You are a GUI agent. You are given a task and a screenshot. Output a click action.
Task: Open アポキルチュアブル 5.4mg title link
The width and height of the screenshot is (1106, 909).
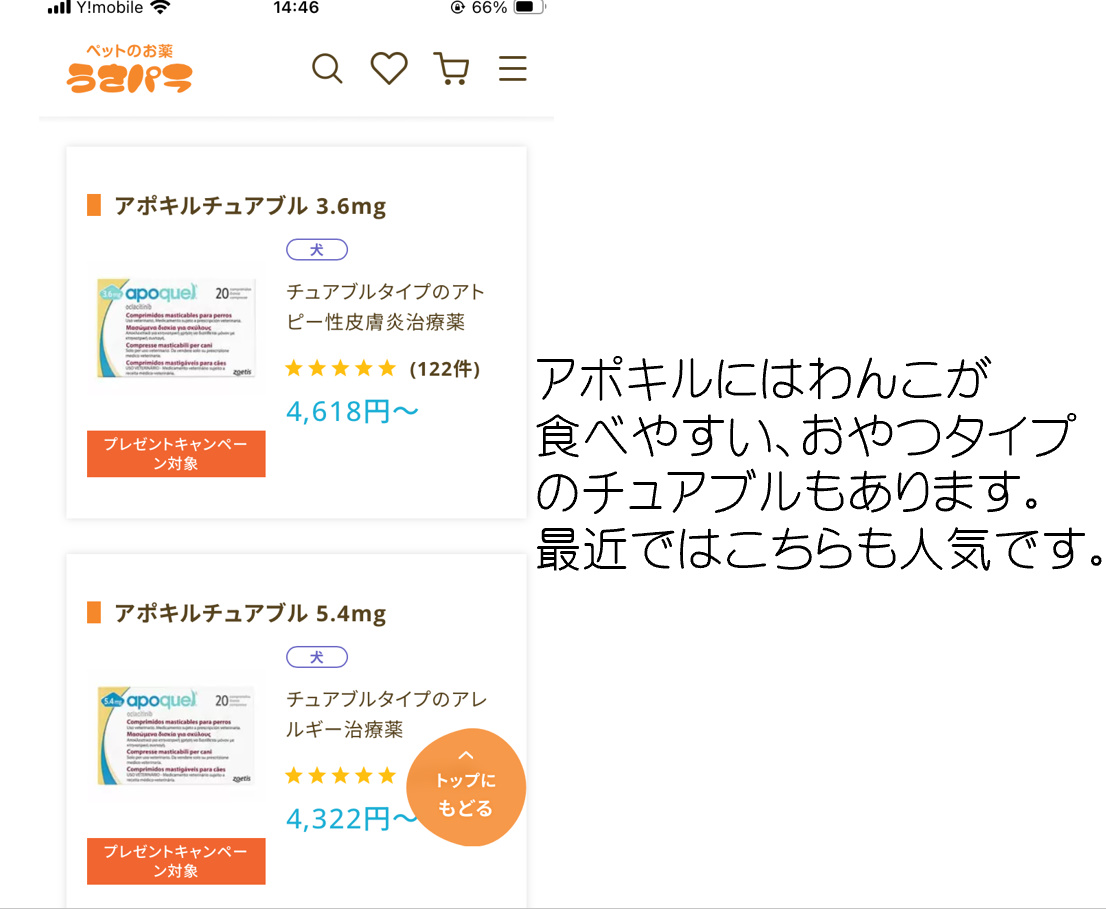pyautogui.click(x=250, y=614)
